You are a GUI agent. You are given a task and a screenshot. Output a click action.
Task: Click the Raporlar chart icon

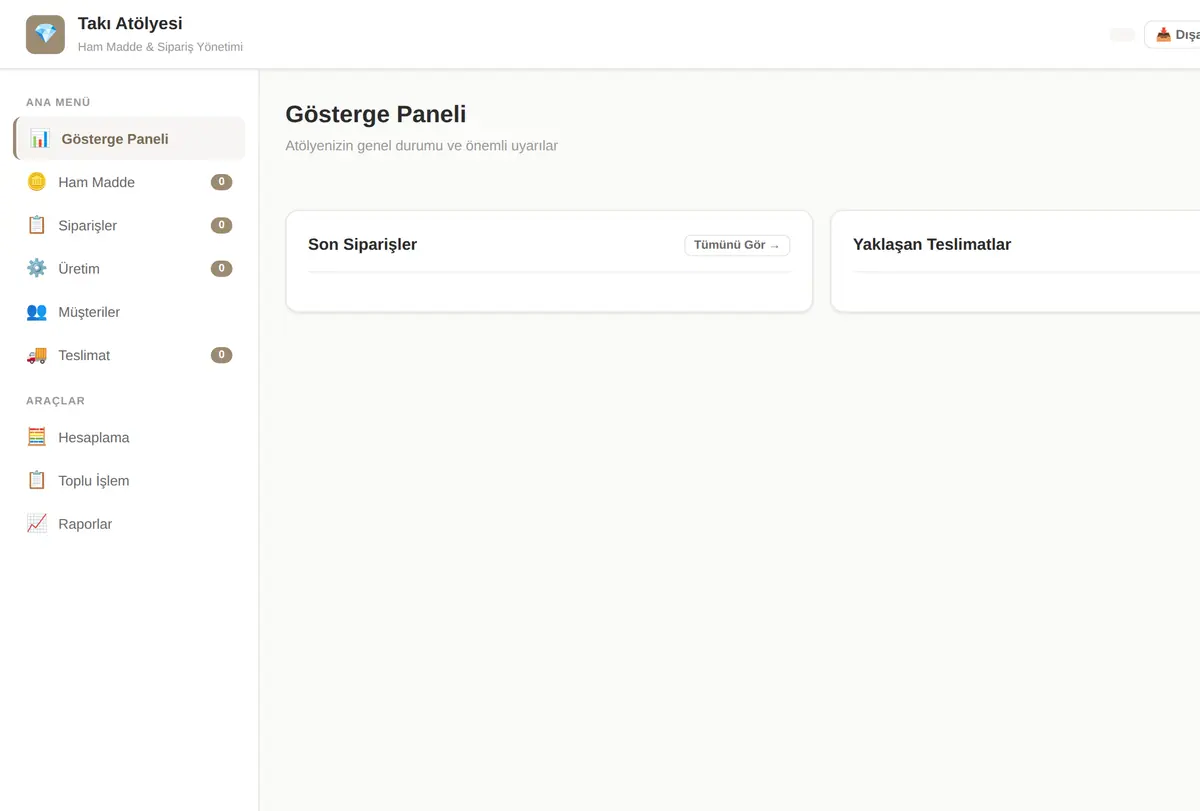pyautogui.click(x=37, y=524)
